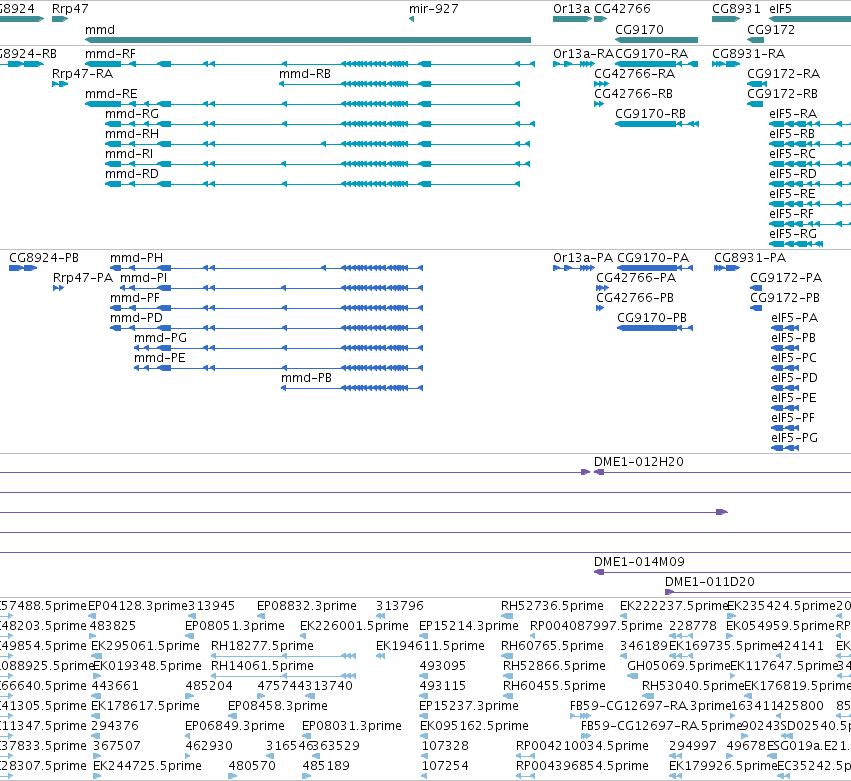Click the mmd gene span bar
Image resolution: width=851 pixels, height=781 pixels.
308,40
